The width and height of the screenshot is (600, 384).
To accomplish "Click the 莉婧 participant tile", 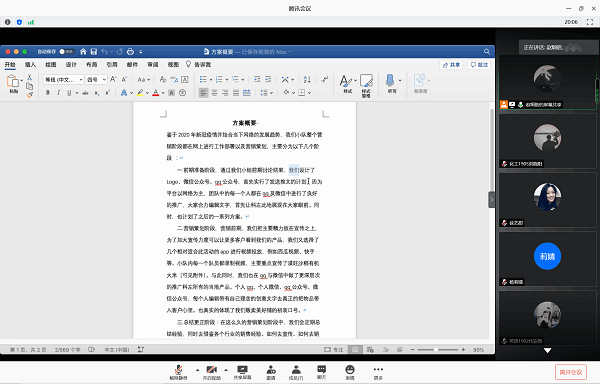I will coord(548,259).
